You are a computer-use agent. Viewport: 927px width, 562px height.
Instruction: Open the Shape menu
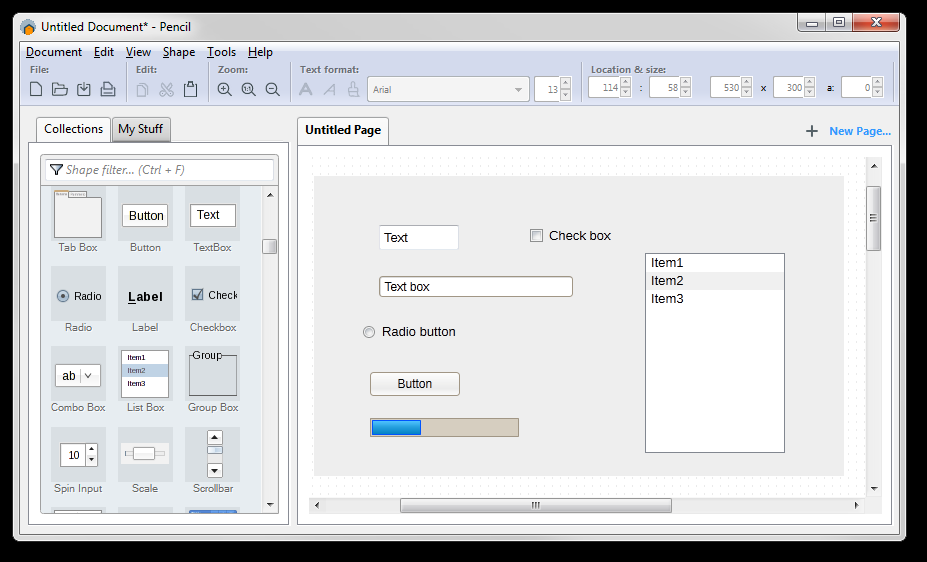tap(179, 52)
